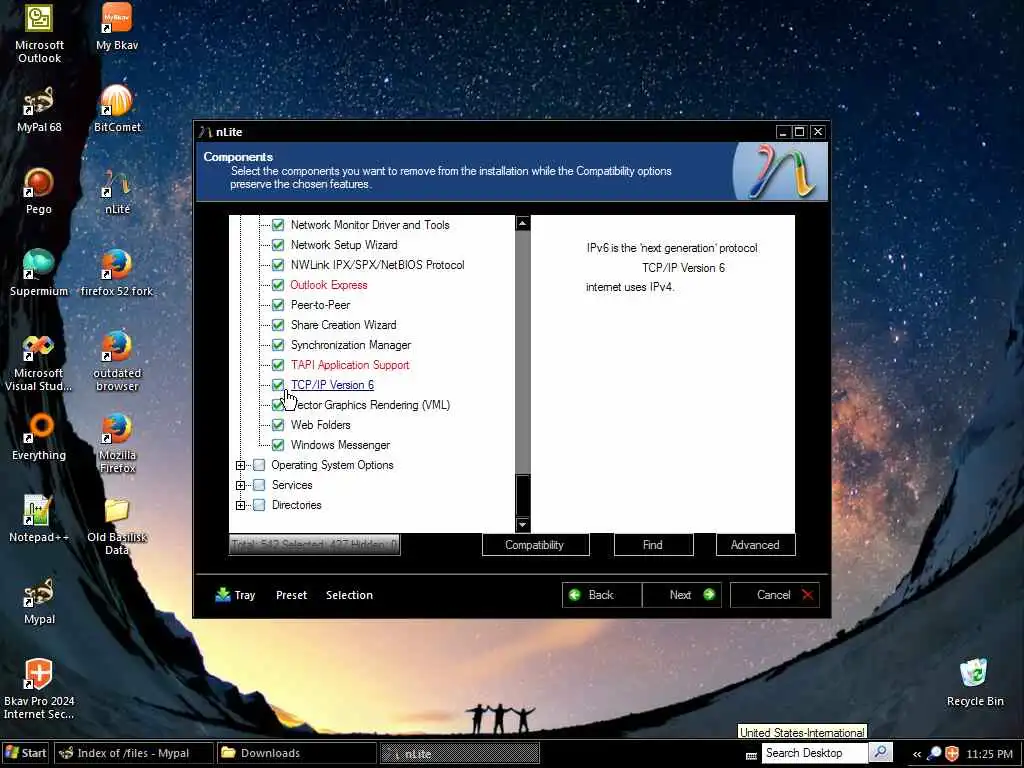Click the magnifier tray icon near the clock
The image size is (1024, 768).
point(935,753)
